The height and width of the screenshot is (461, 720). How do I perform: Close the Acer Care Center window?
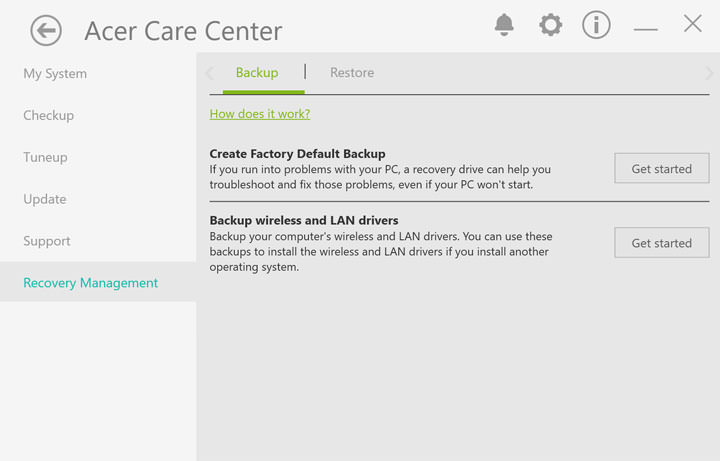click(x=692, y=24)
